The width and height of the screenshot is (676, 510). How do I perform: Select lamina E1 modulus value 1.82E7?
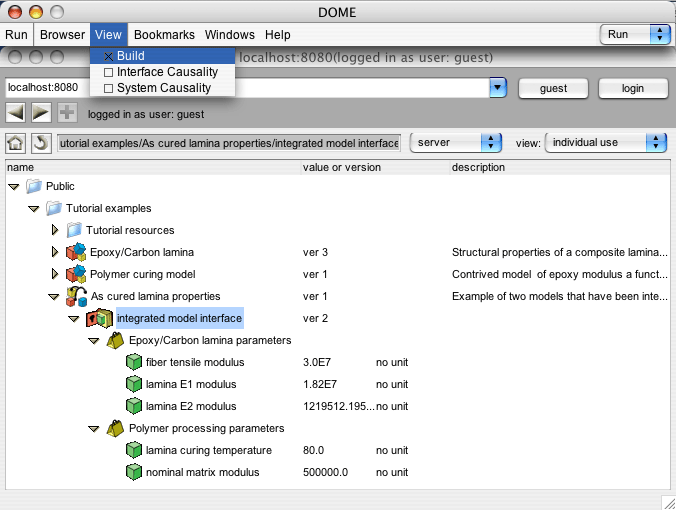click(x=320, y=384)
